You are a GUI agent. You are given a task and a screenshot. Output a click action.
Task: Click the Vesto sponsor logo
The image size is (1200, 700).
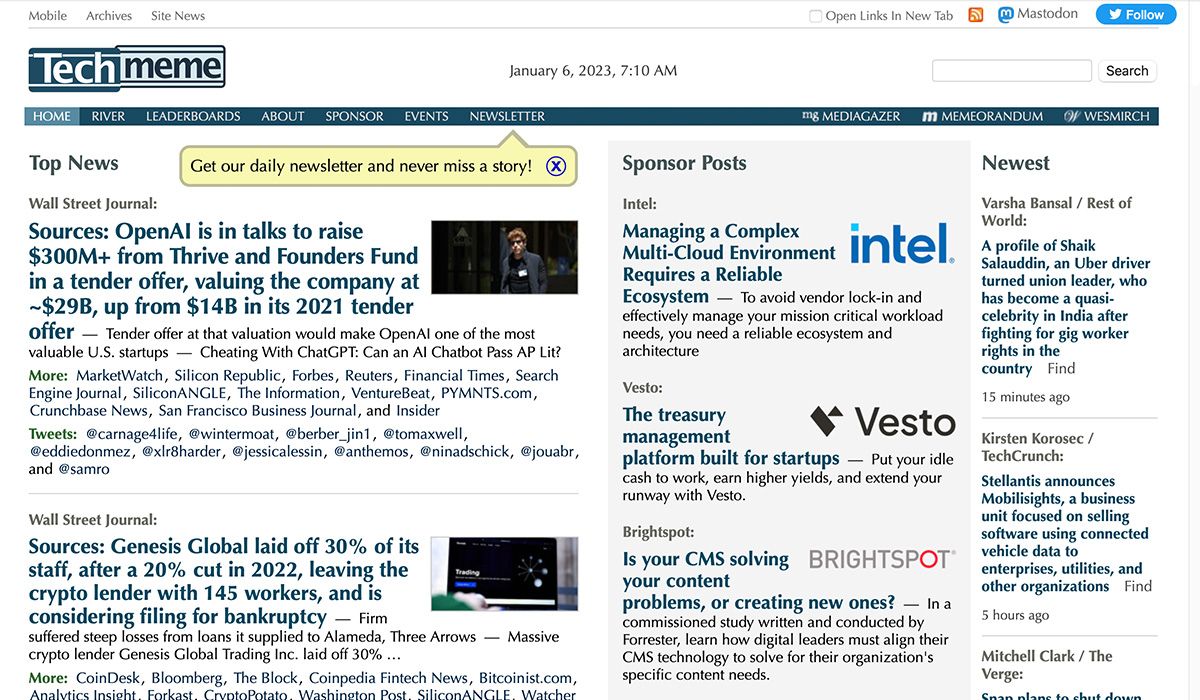(883, 422)
